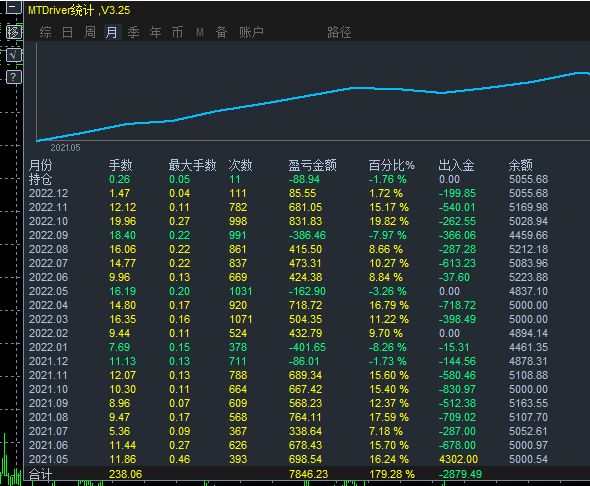
Task: Switch to the 周 weekly tab
Action: pyautogui.click(x=90, y=32)
